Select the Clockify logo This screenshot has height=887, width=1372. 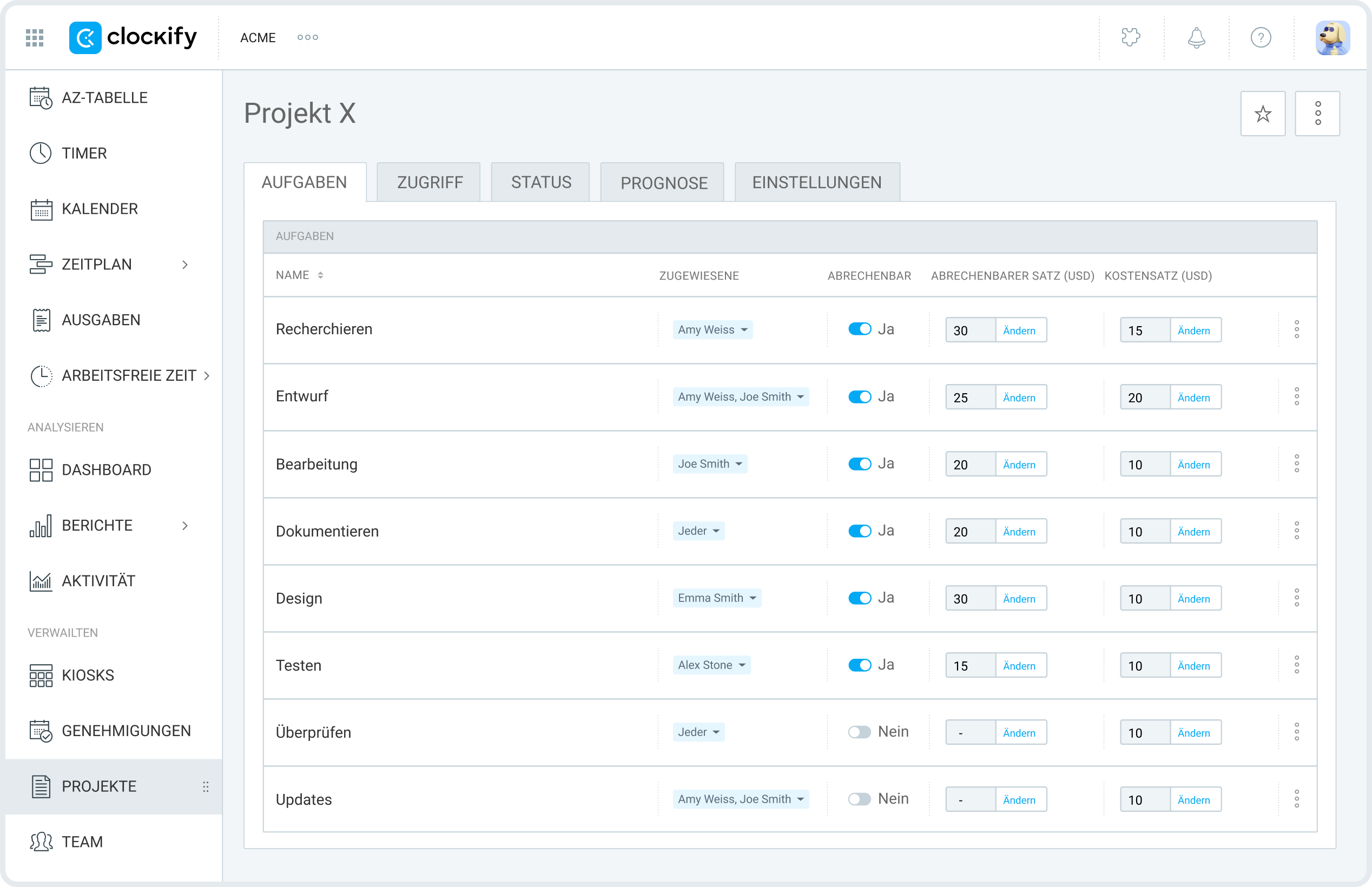pos(134,37)
